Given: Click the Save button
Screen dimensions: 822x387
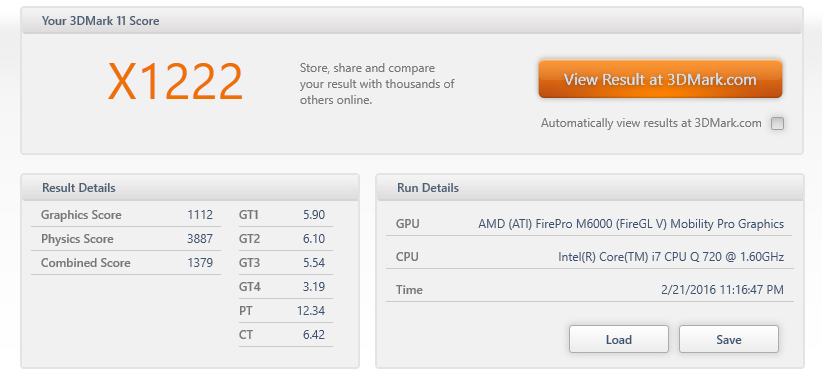Looking at the screenshot, I should (x=729, y=339).
